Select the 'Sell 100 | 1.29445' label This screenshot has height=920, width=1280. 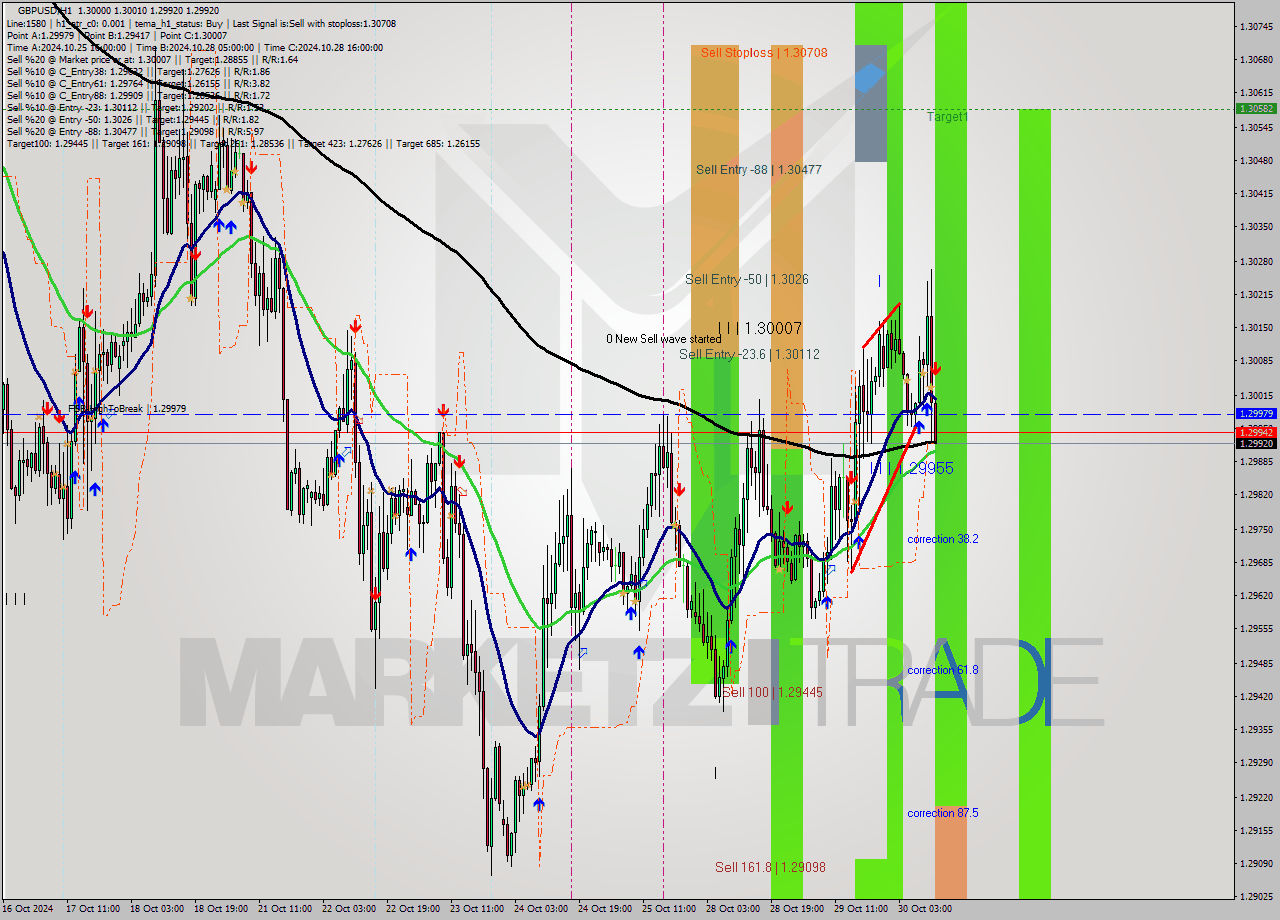772,692
